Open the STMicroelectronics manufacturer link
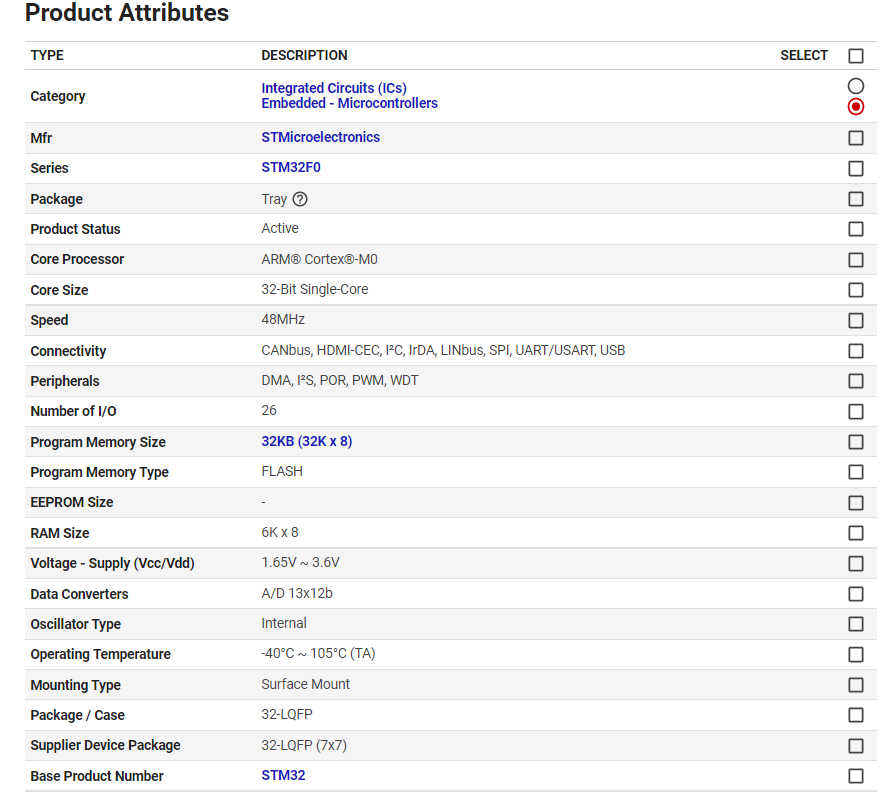The height and width of the screenshot is (798, 891). (320, 137)
